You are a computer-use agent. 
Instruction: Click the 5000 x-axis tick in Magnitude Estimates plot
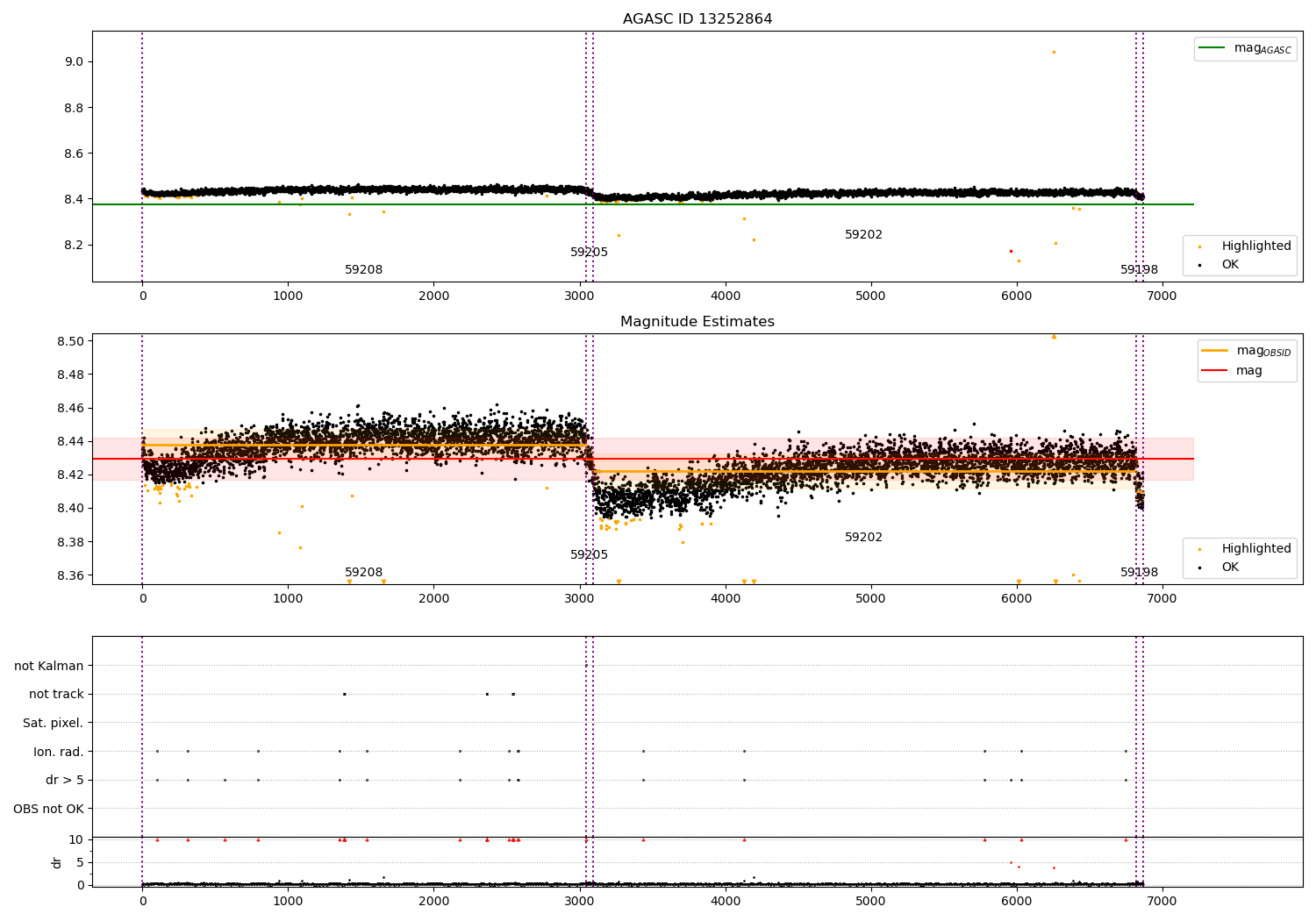(x=871, y=599)
